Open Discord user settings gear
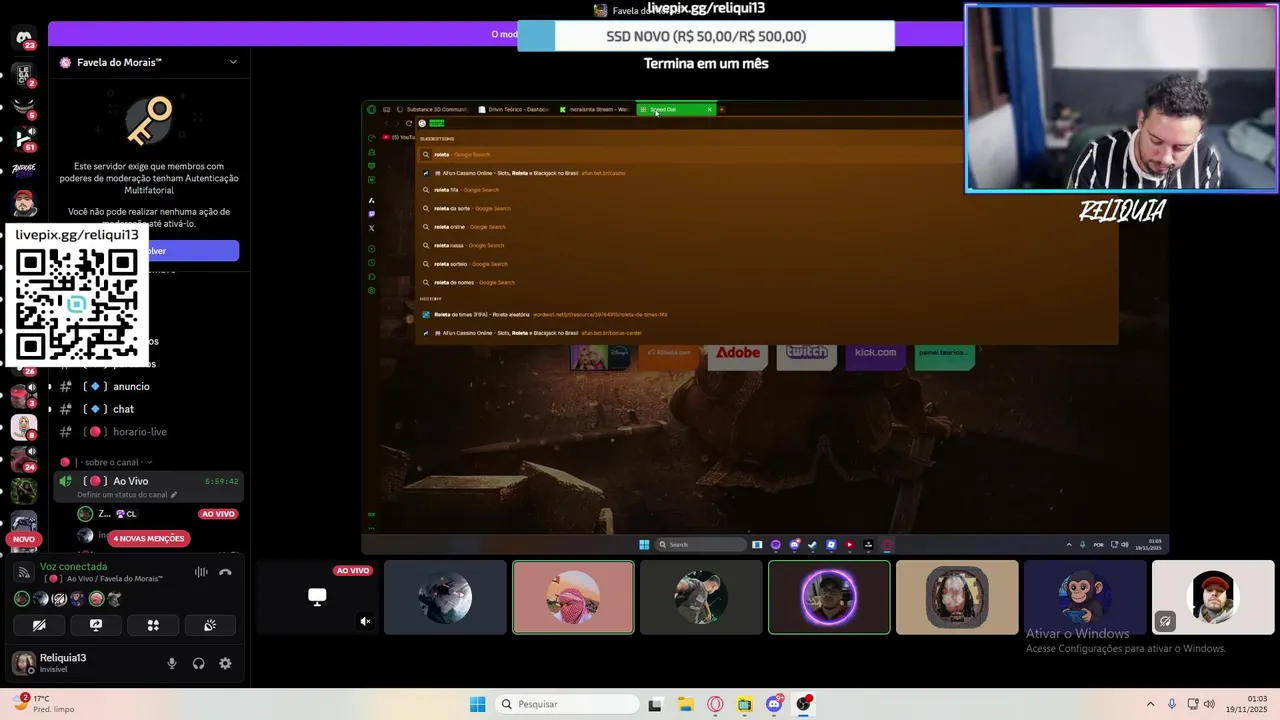 [x=225, y=663]
